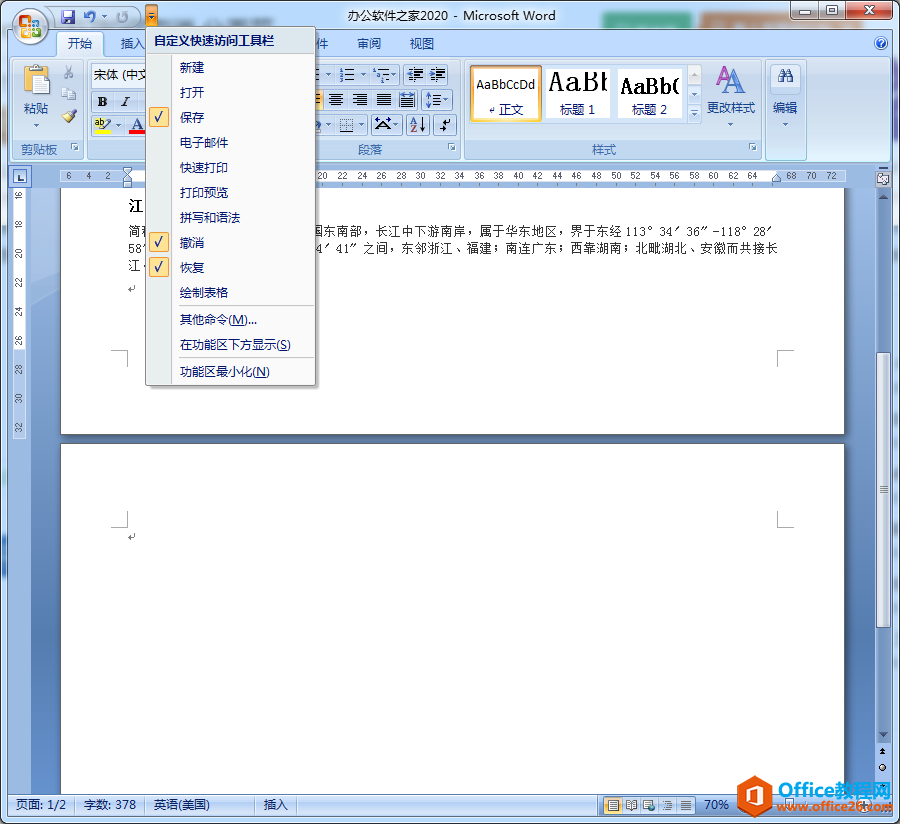Switch to the 审阅 ribbon tab
Viewport: 900px width, 824px height.
(x=368, y=44)
